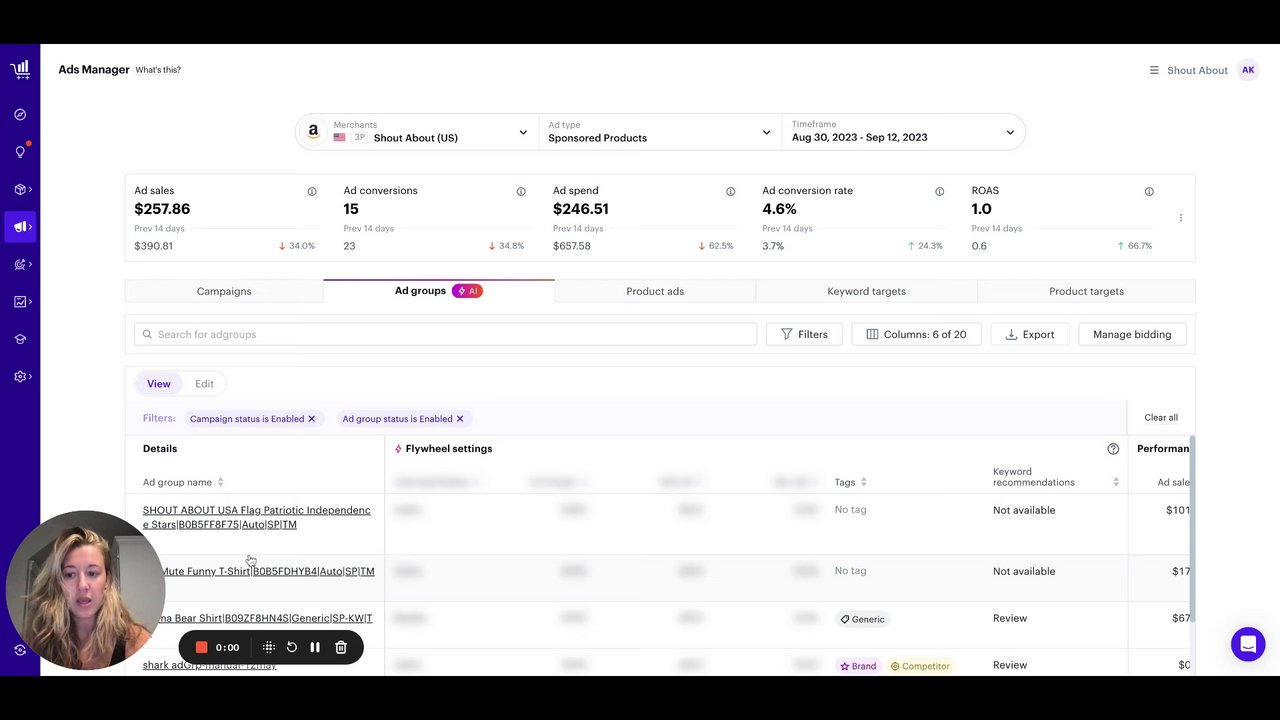
Task: Switch to View mode
Action: point(159,384)
